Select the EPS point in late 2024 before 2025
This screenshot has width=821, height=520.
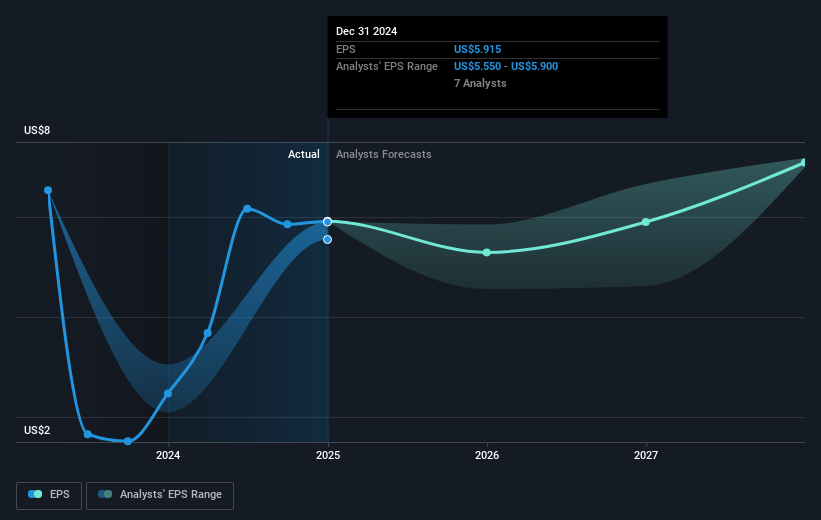point(287,224)
